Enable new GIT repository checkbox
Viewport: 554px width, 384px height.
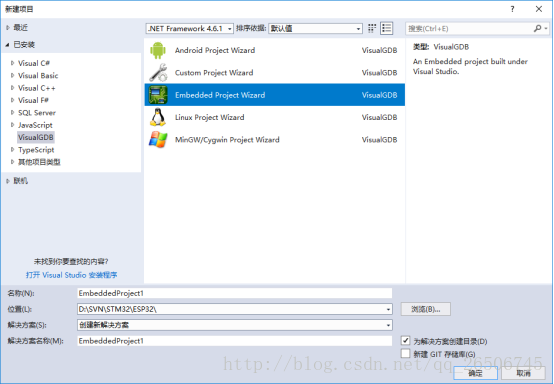[406, 354]
